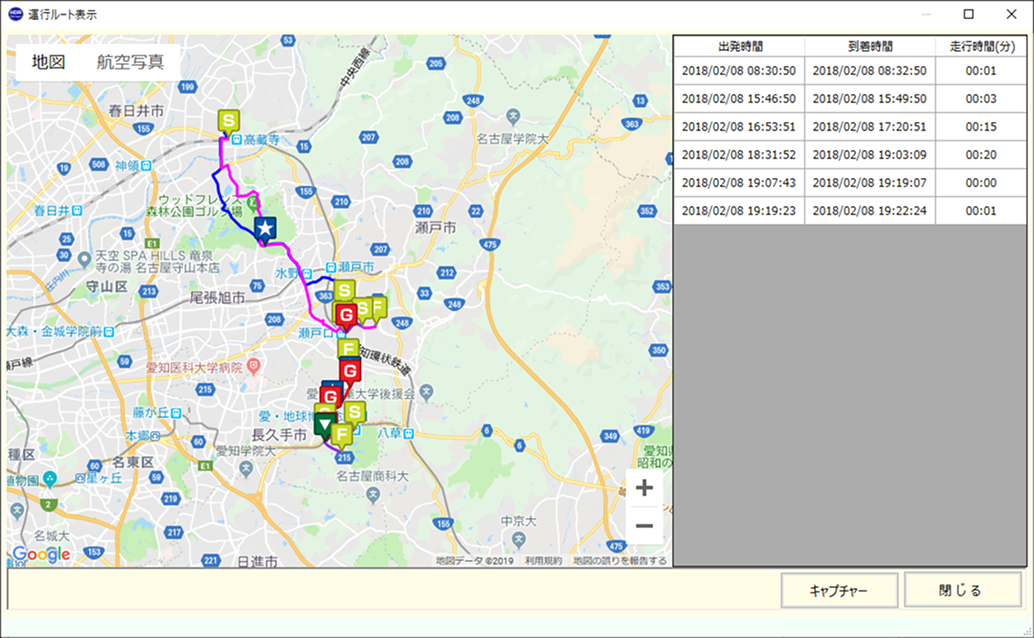Zoom out the map with minus button
1034x638 pixels.
(644, 526)
